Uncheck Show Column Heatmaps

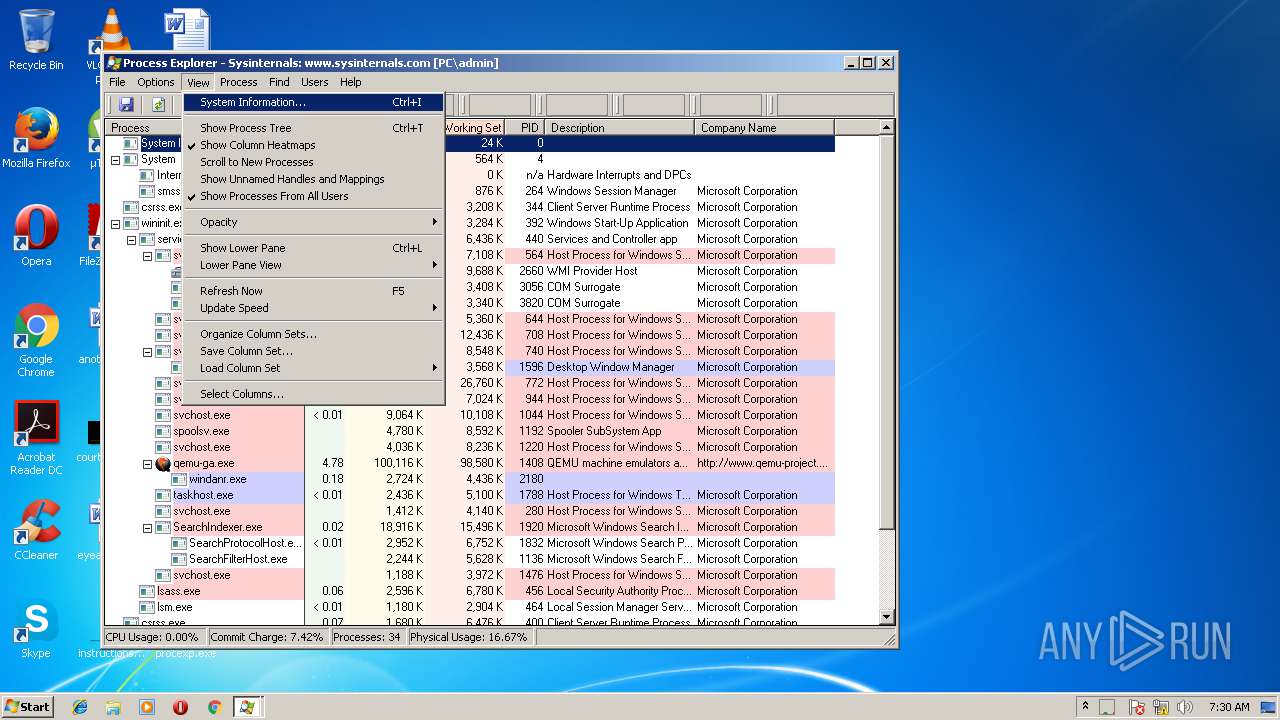point(314,145)
